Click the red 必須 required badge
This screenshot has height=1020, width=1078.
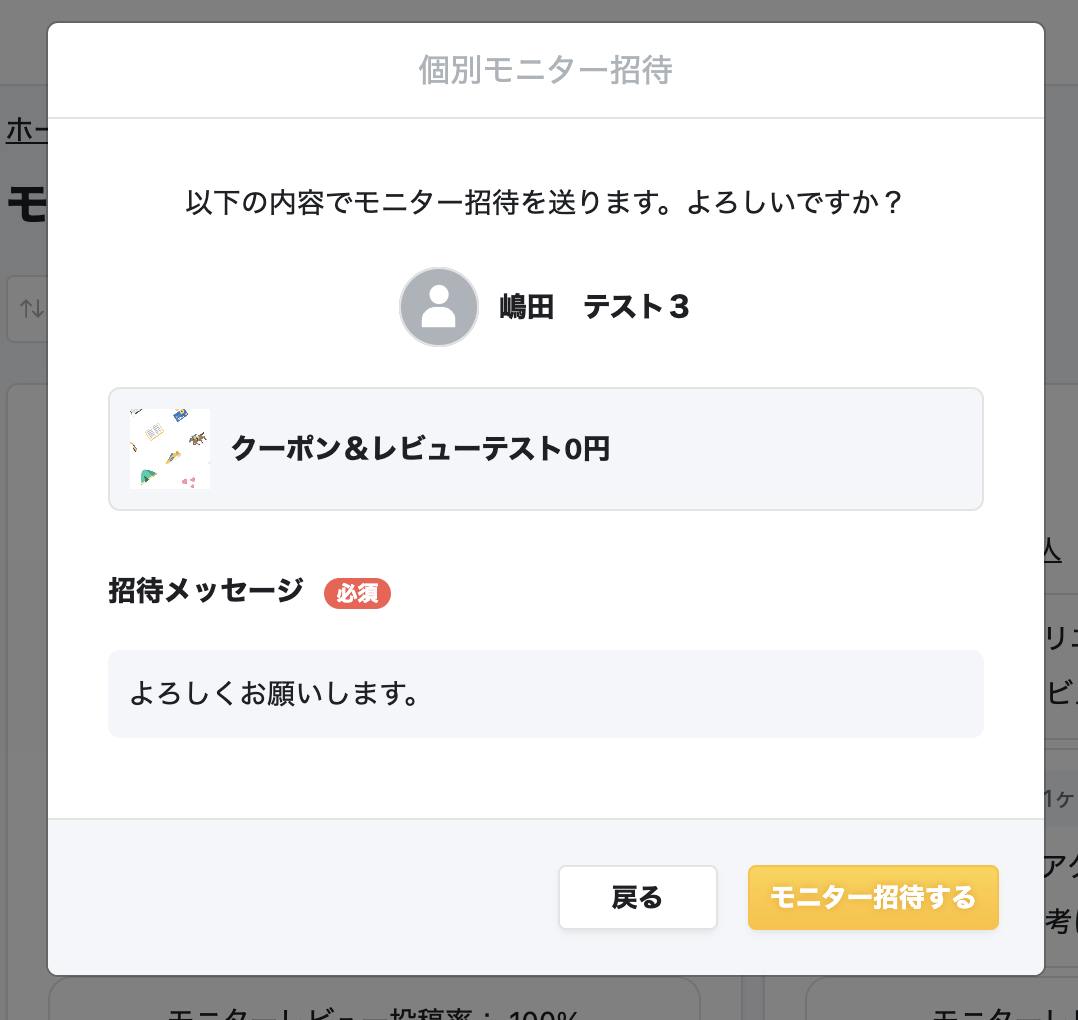click(x=357, y=593)
